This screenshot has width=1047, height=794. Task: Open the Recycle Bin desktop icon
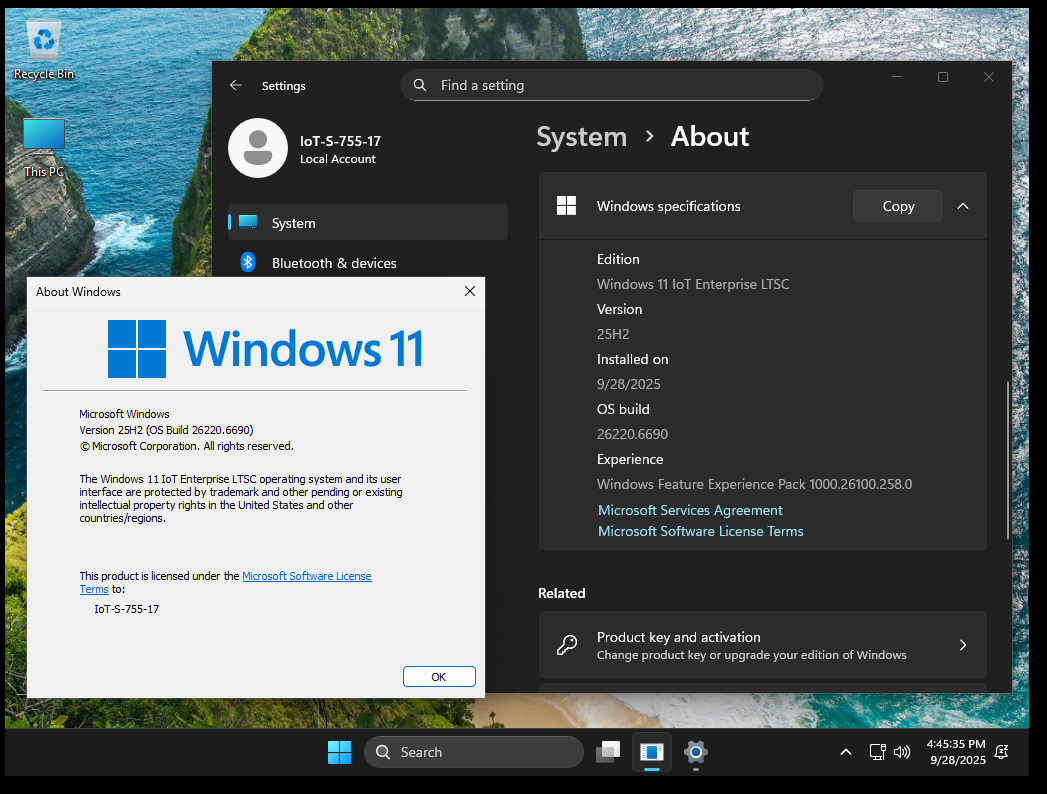[x=44, y=49]
